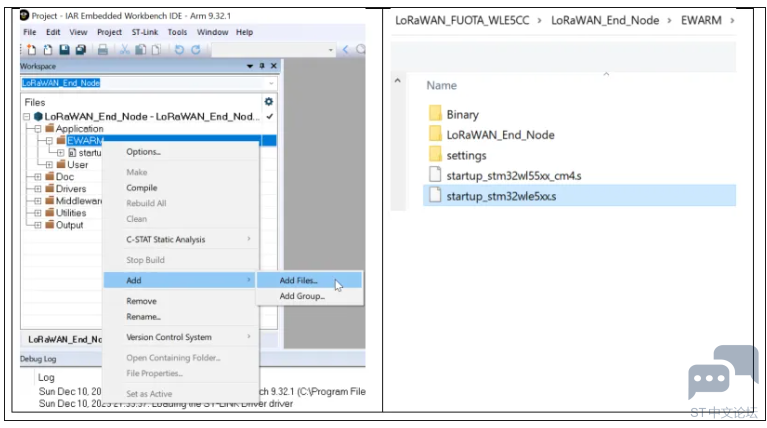Close the Workspace panel
Screen dimensions: 767x428
pos(273,66)
